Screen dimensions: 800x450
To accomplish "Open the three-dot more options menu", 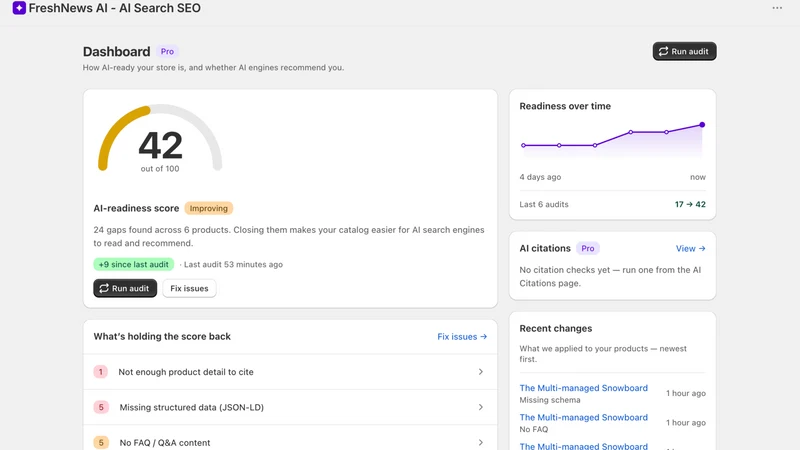I will (x=777, y=8).
